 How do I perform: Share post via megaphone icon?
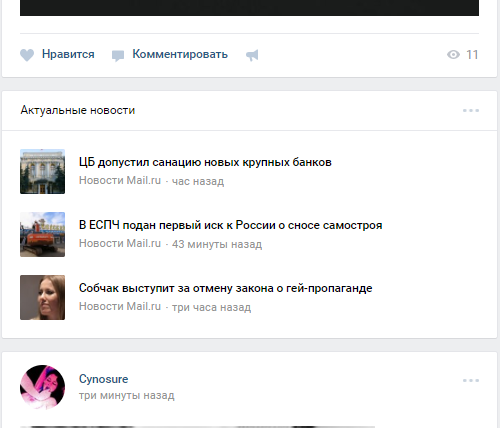(x=252, y=55)
